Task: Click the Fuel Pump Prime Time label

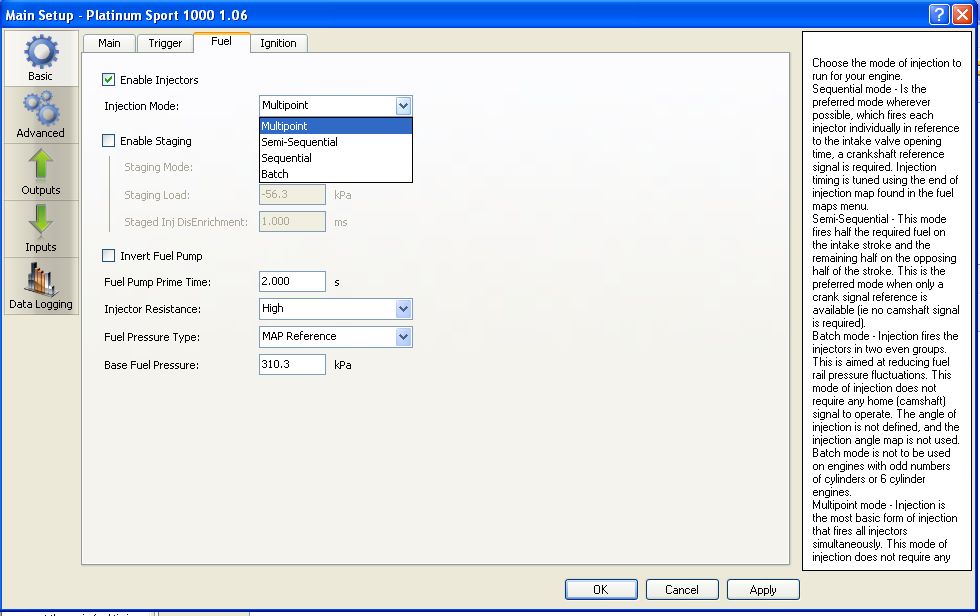Action: tap(158, 282)
